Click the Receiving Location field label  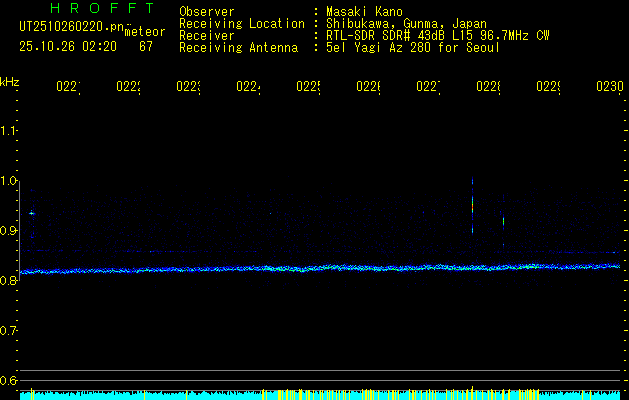pos(241,23)
